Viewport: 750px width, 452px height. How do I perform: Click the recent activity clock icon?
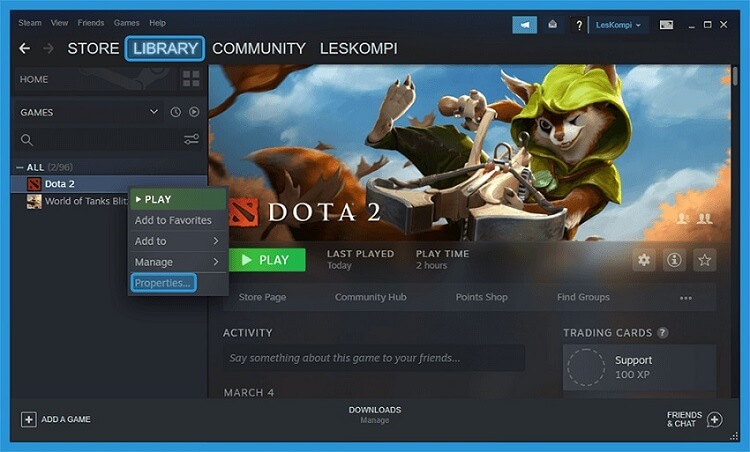pyautogui.click(x=176, y=112)
